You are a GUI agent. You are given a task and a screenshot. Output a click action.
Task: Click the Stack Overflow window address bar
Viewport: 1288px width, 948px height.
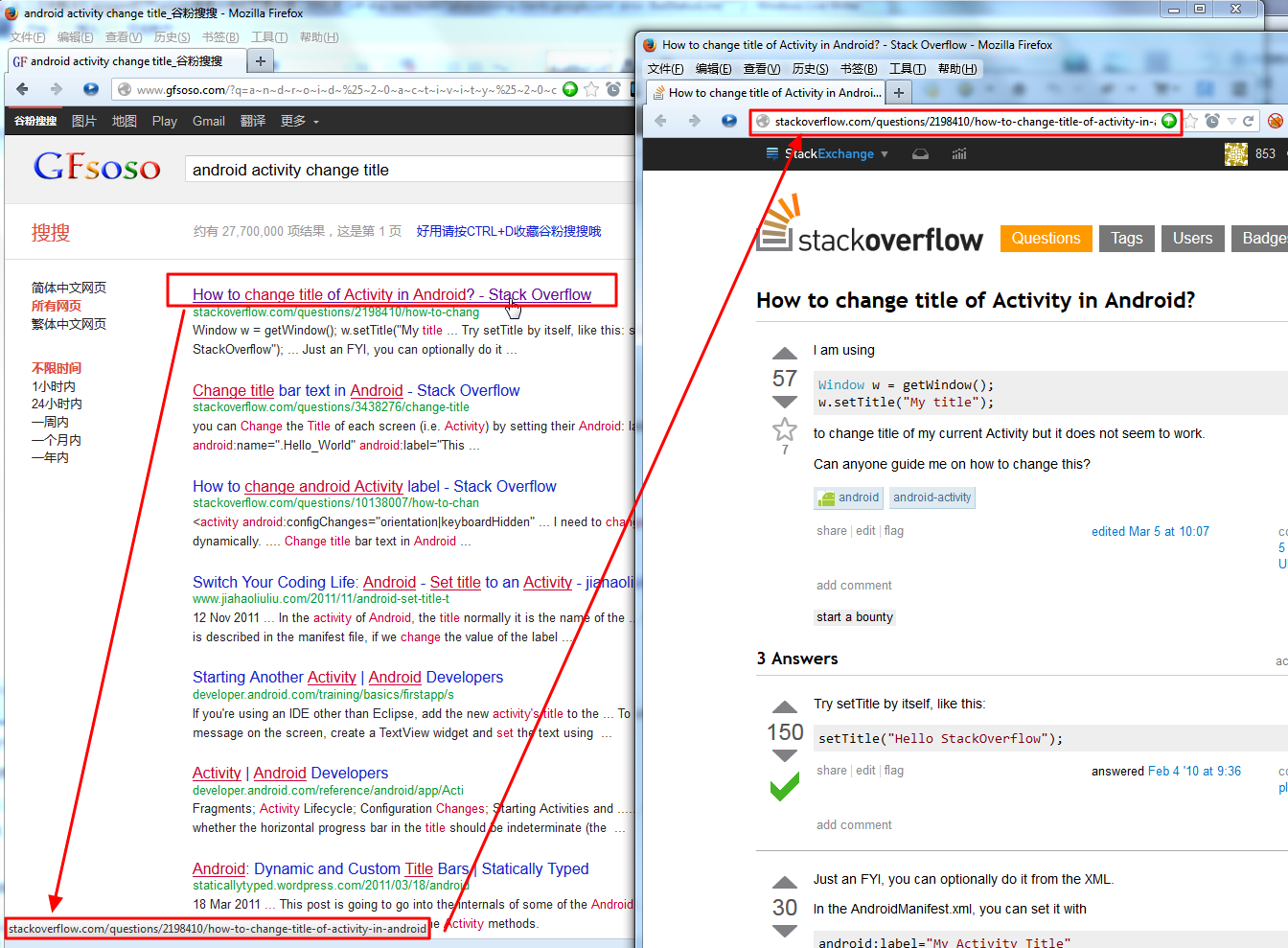[x=966, y=122]
